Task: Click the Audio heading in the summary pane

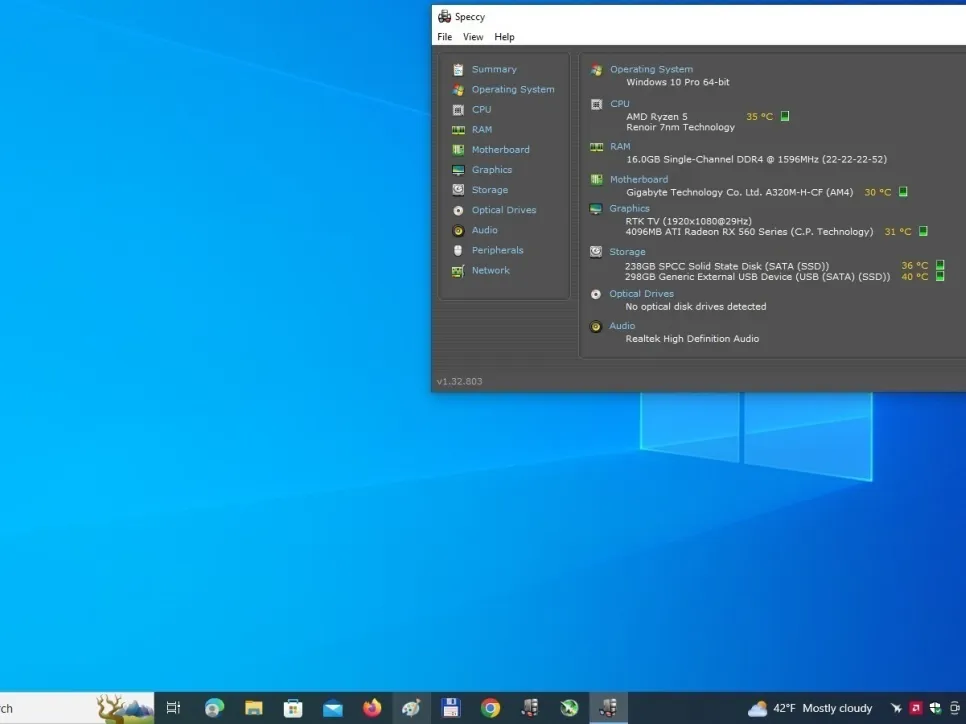Action: [x=622, y=326]
